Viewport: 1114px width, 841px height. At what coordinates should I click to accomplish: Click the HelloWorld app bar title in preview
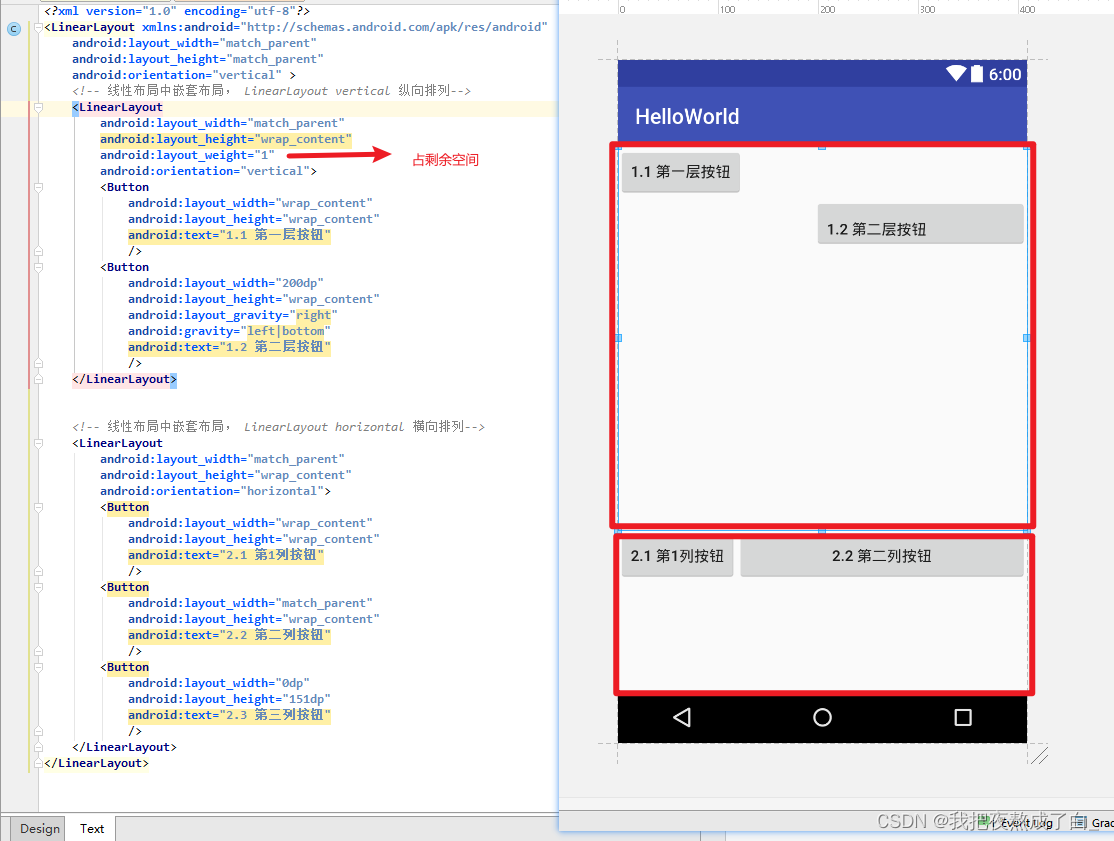[x=687, y=116]
